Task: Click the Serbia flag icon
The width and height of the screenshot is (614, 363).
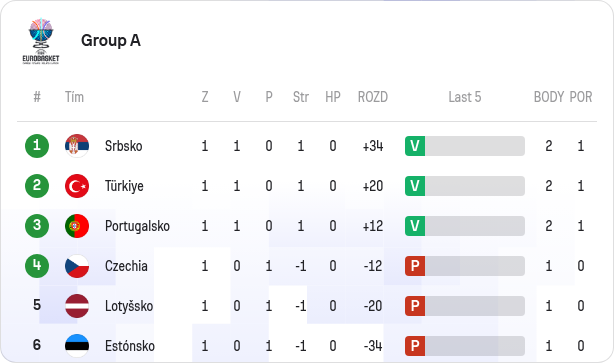Action: click(77, 146)
